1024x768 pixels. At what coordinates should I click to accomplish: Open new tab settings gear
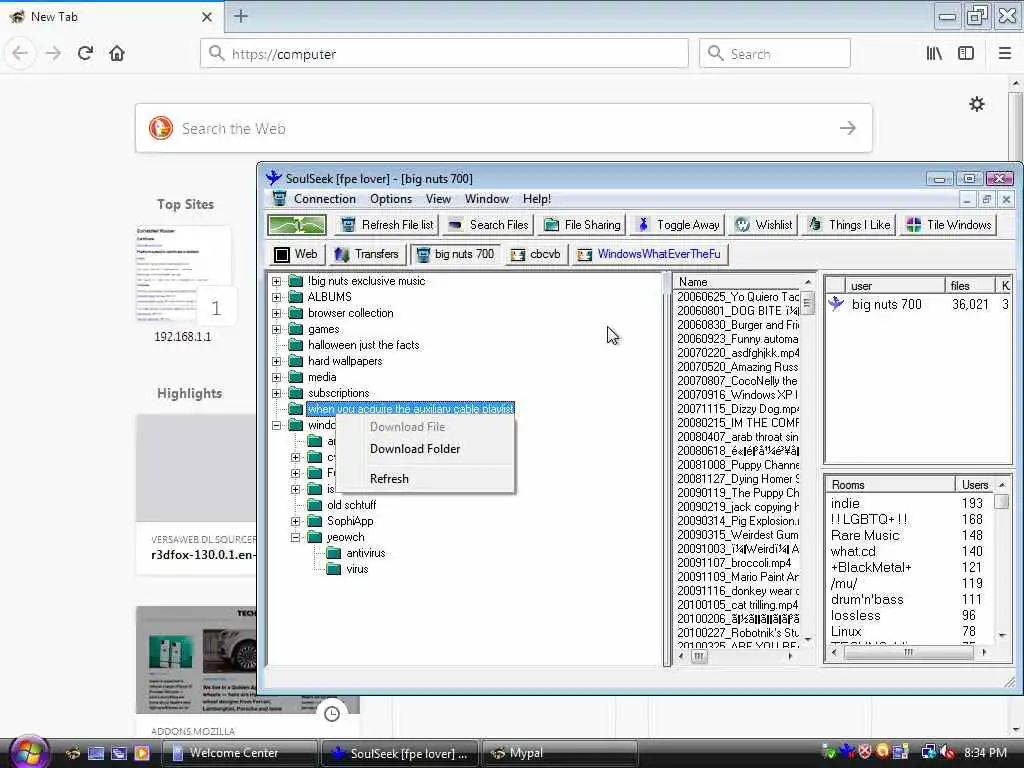tap(976, 104)
